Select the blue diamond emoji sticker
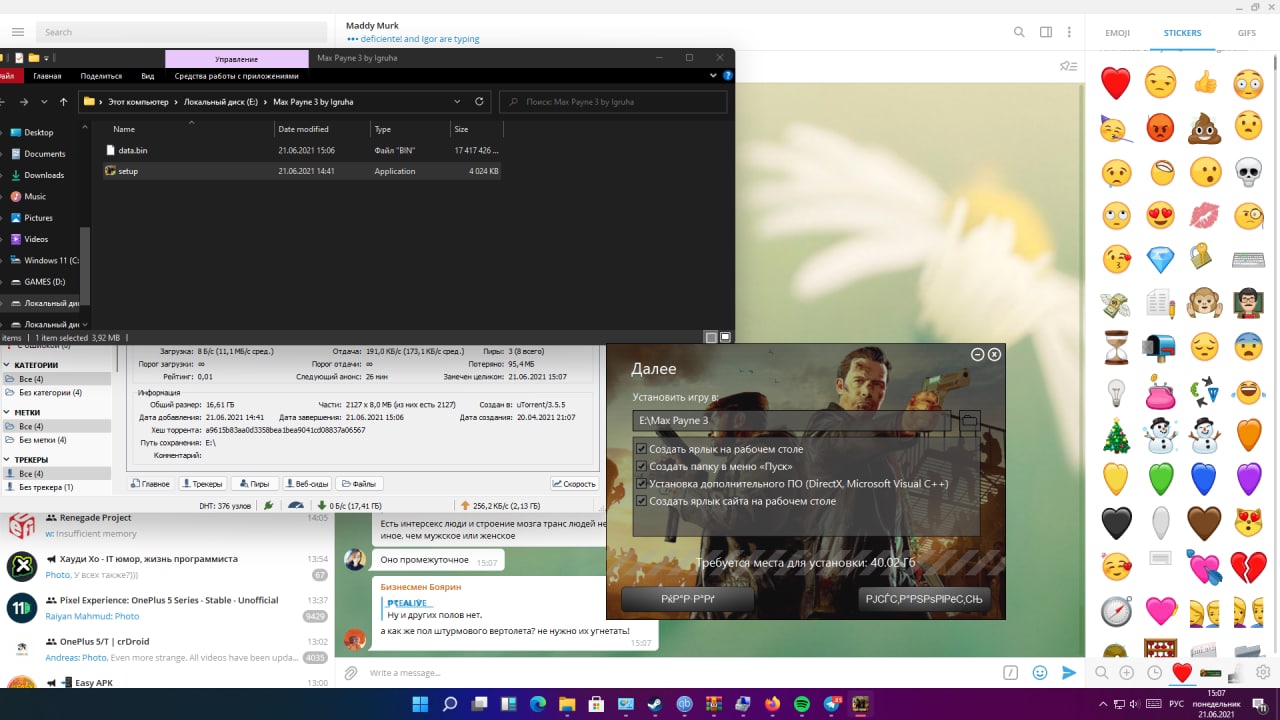This screenshot has height=720, width=1280. click(x=1160, y=259)
